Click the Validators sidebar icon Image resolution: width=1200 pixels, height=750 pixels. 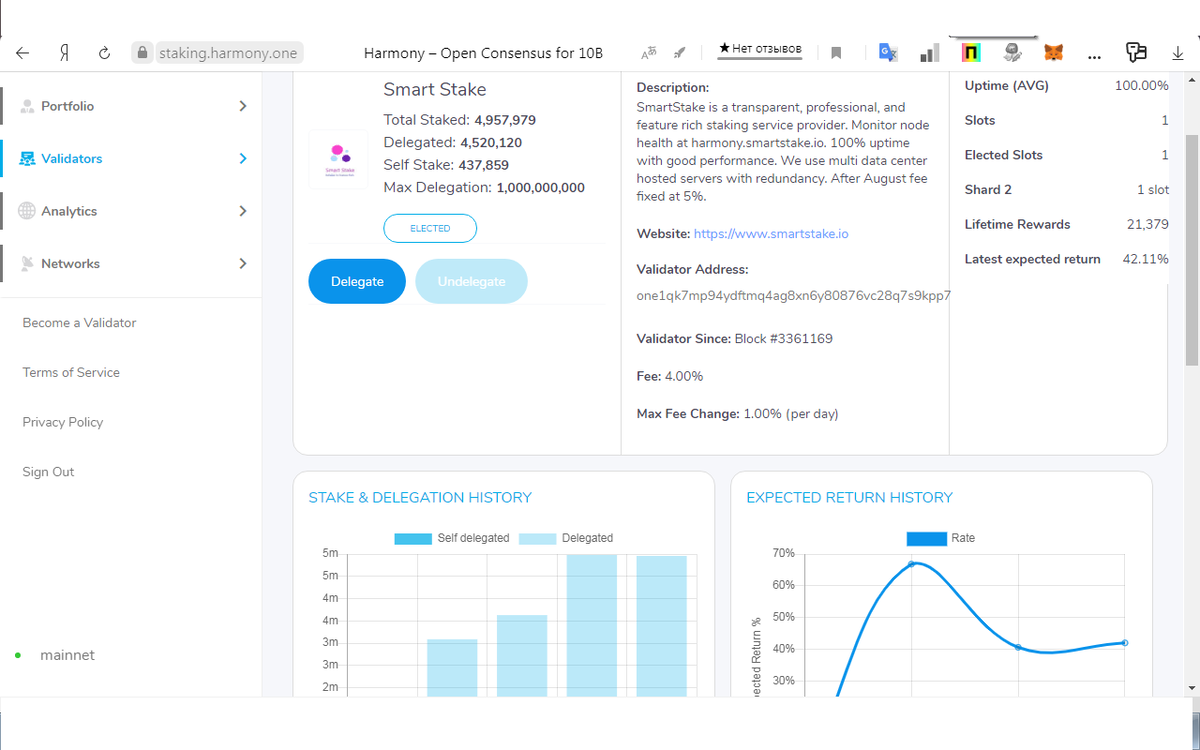pos(27,158)
